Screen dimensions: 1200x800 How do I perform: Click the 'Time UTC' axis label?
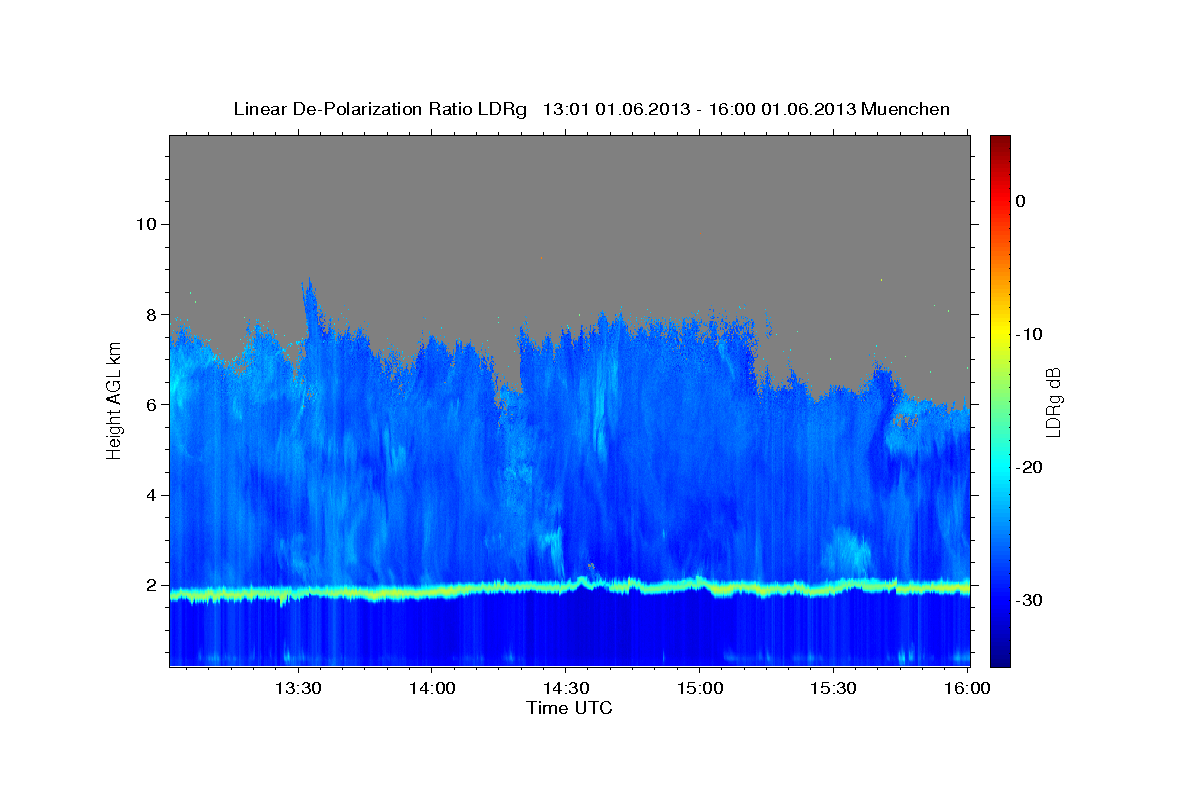[x=569, y=708]
